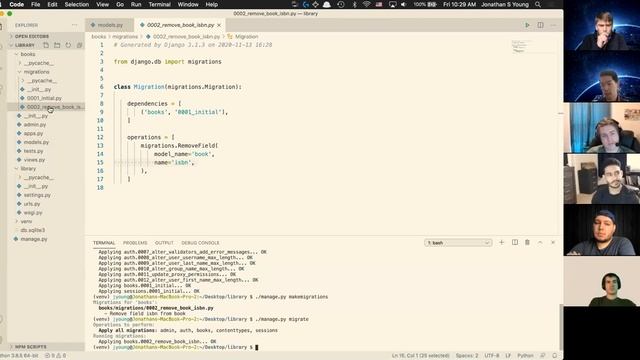Screen dimensions: 640x360
Task: Open Bluetooth menu bar icon
Action: pyautogui.click(x=354, y=4)
